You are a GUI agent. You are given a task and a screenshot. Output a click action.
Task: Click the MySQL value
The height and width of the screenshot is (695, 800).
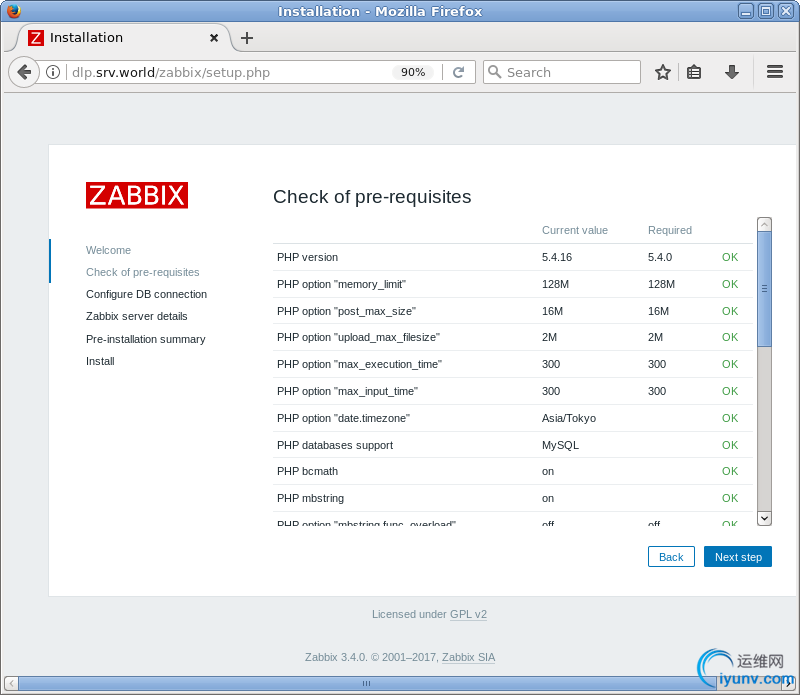pos(560,445)
